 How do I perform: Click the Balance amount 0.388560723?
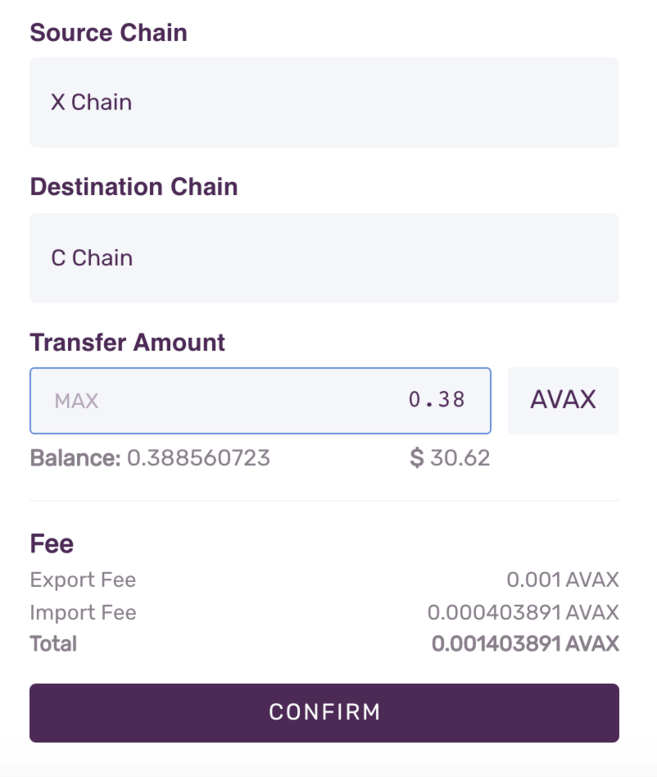[198, 458]
